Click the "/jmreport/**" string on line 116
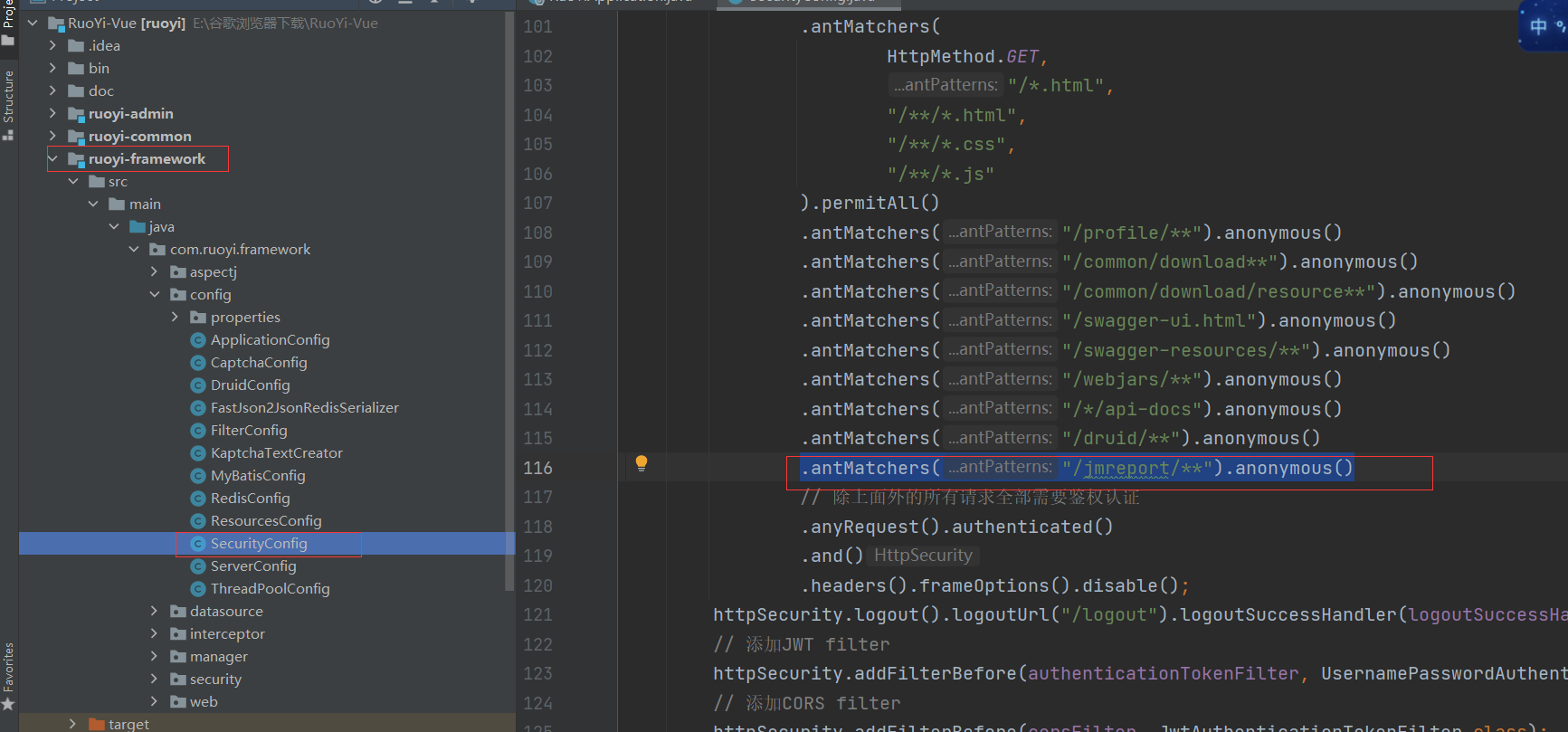 [x=1137, y=469]
